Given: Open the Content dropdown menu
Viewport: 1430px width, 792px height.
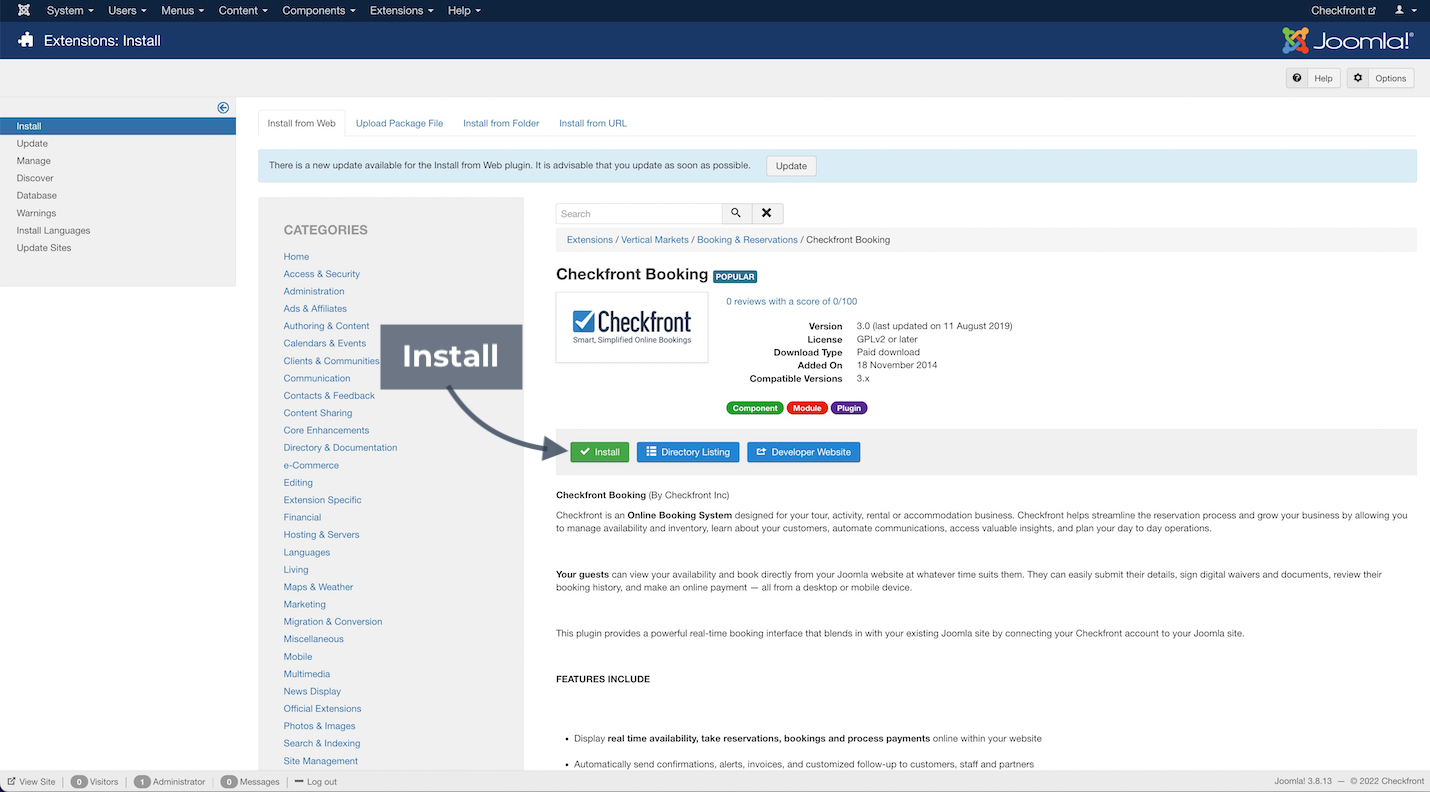Looking at the screenshot, I should pos(243,10).
